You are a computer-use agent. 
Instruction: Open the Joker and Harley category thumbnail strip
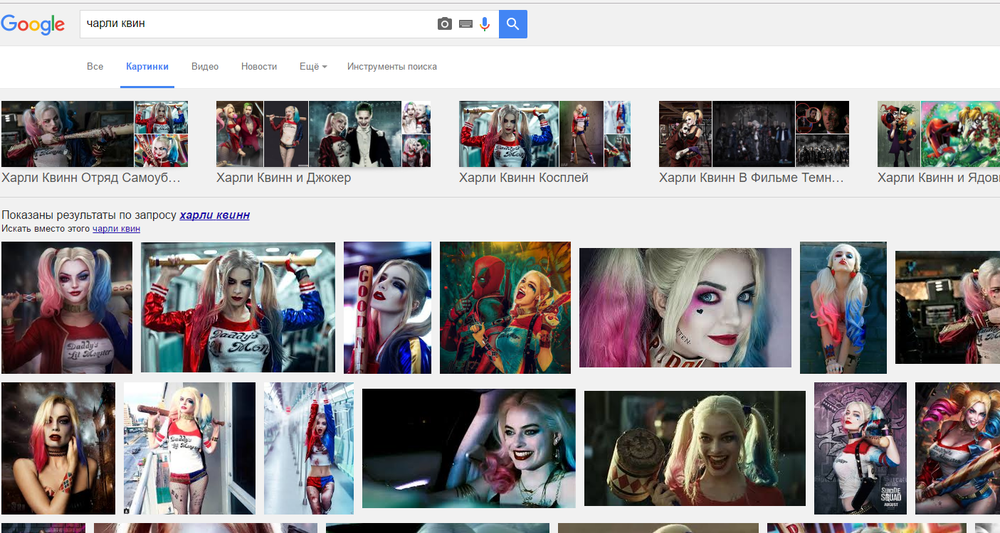point(323,134)
